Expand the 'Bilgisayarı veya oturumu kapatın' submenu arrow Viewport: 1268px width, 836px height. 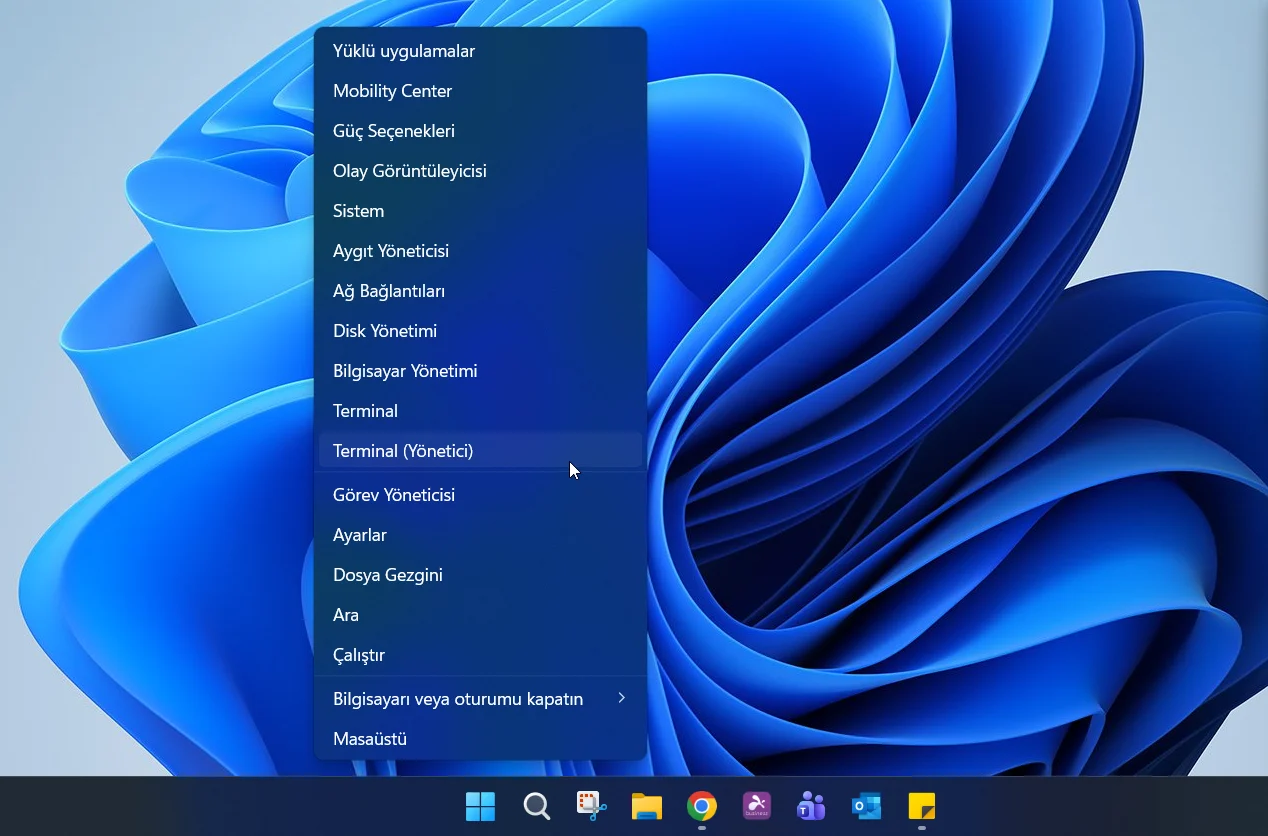coord(621,698)
